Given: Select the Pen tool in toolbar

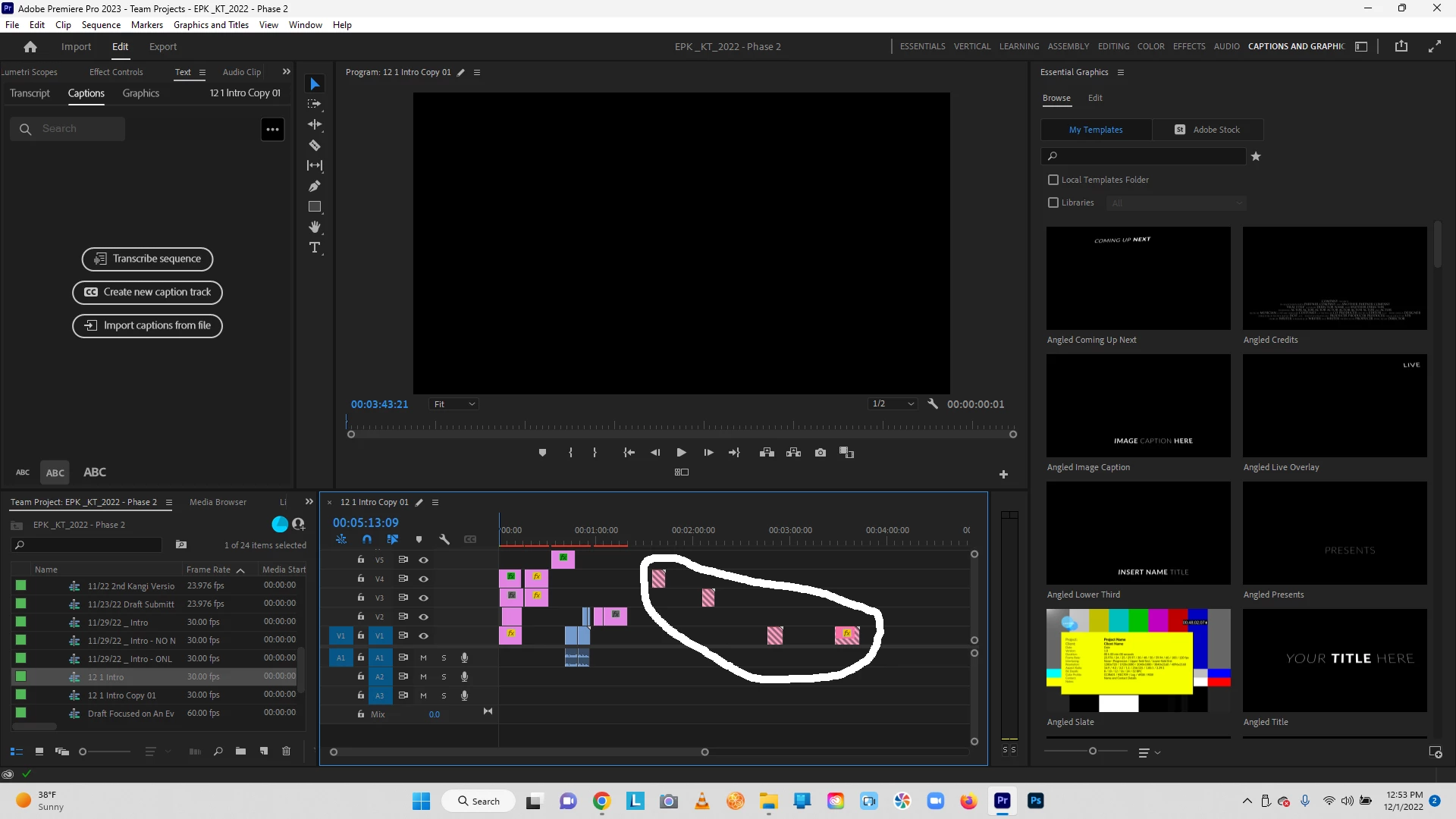Looking at the screenshot, I should click(x=315, y=186).
